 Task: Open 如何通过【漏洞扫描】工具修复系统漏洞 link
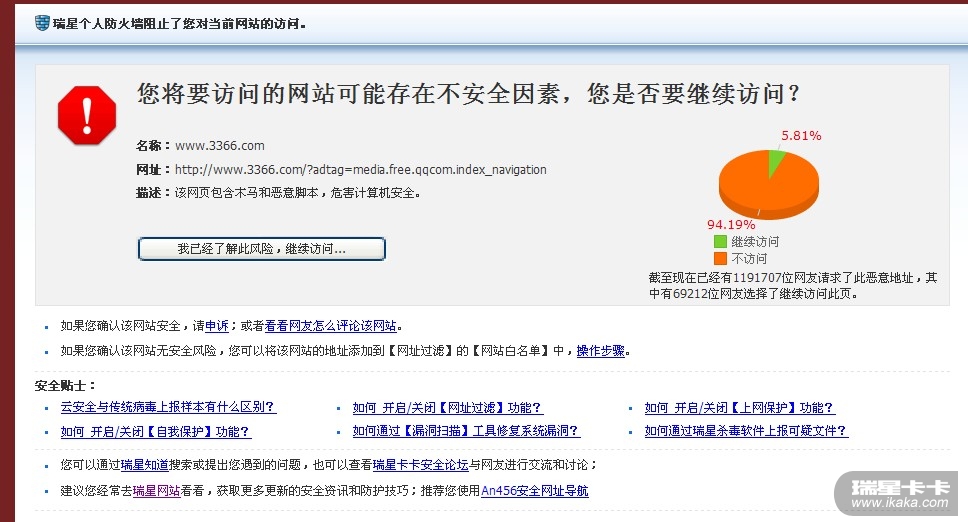click(466, 431)
